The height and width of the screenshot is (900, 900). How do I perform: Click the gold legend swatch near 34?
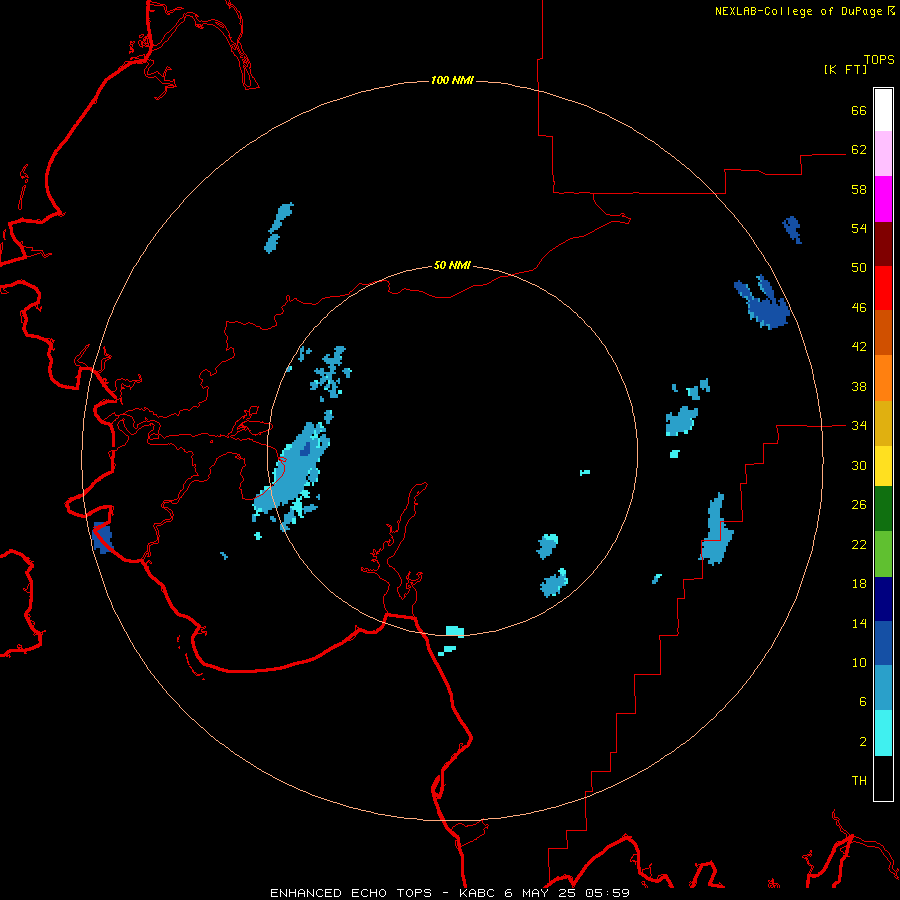(883, 423)
